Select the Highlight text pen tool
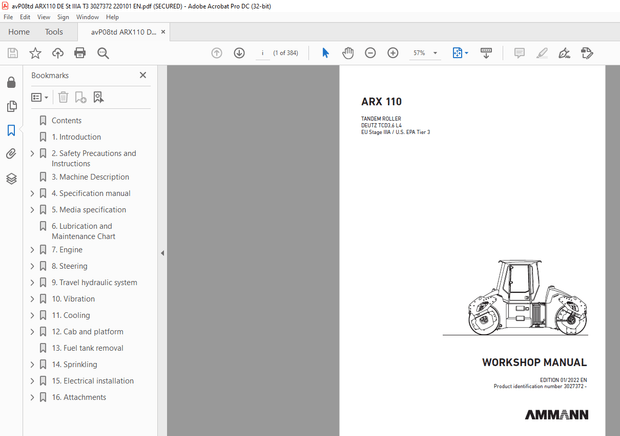 click(542, 53)
